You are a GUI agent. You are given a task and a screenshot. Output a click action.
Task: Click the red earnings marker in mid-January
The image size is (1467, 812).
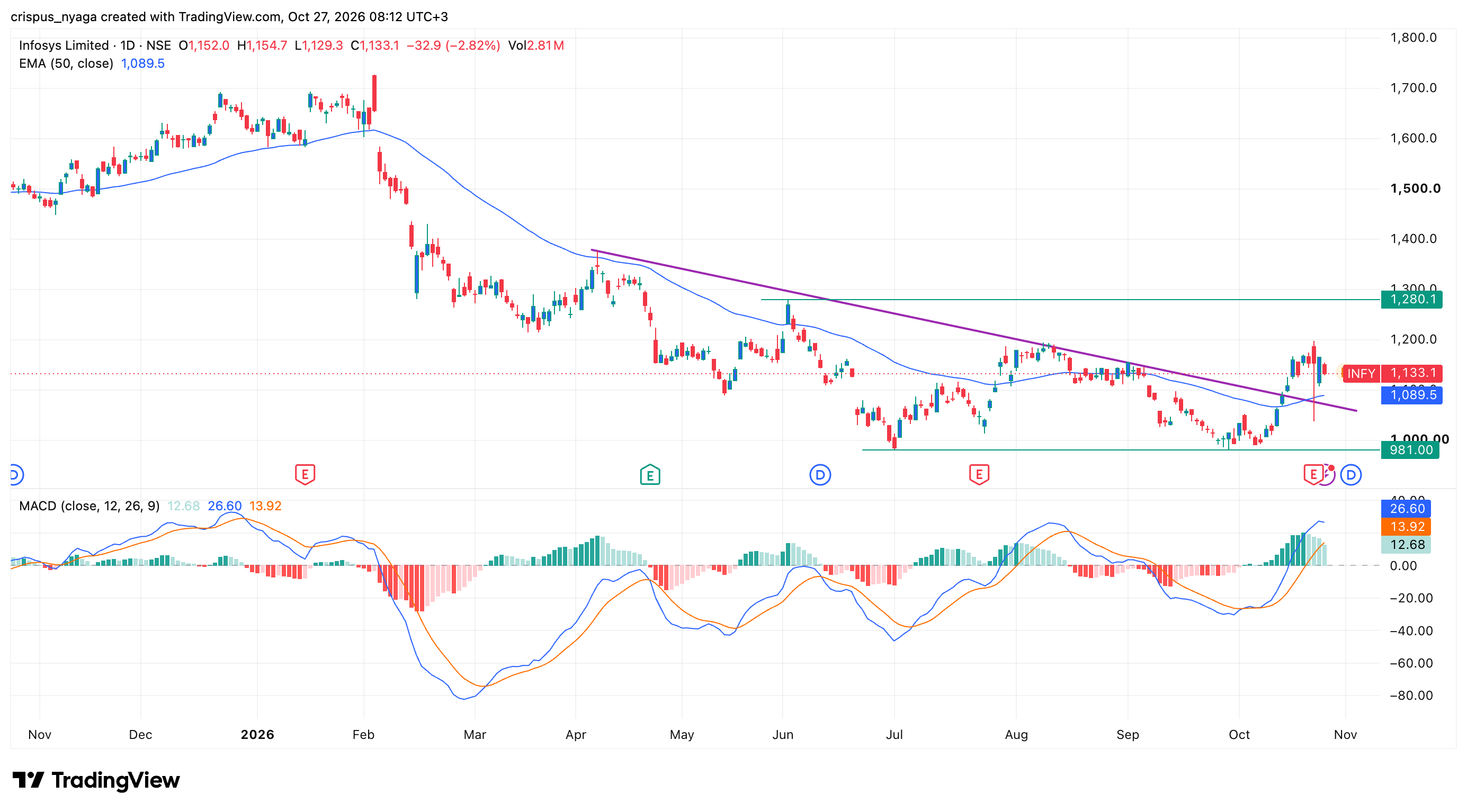coord(305,474)
